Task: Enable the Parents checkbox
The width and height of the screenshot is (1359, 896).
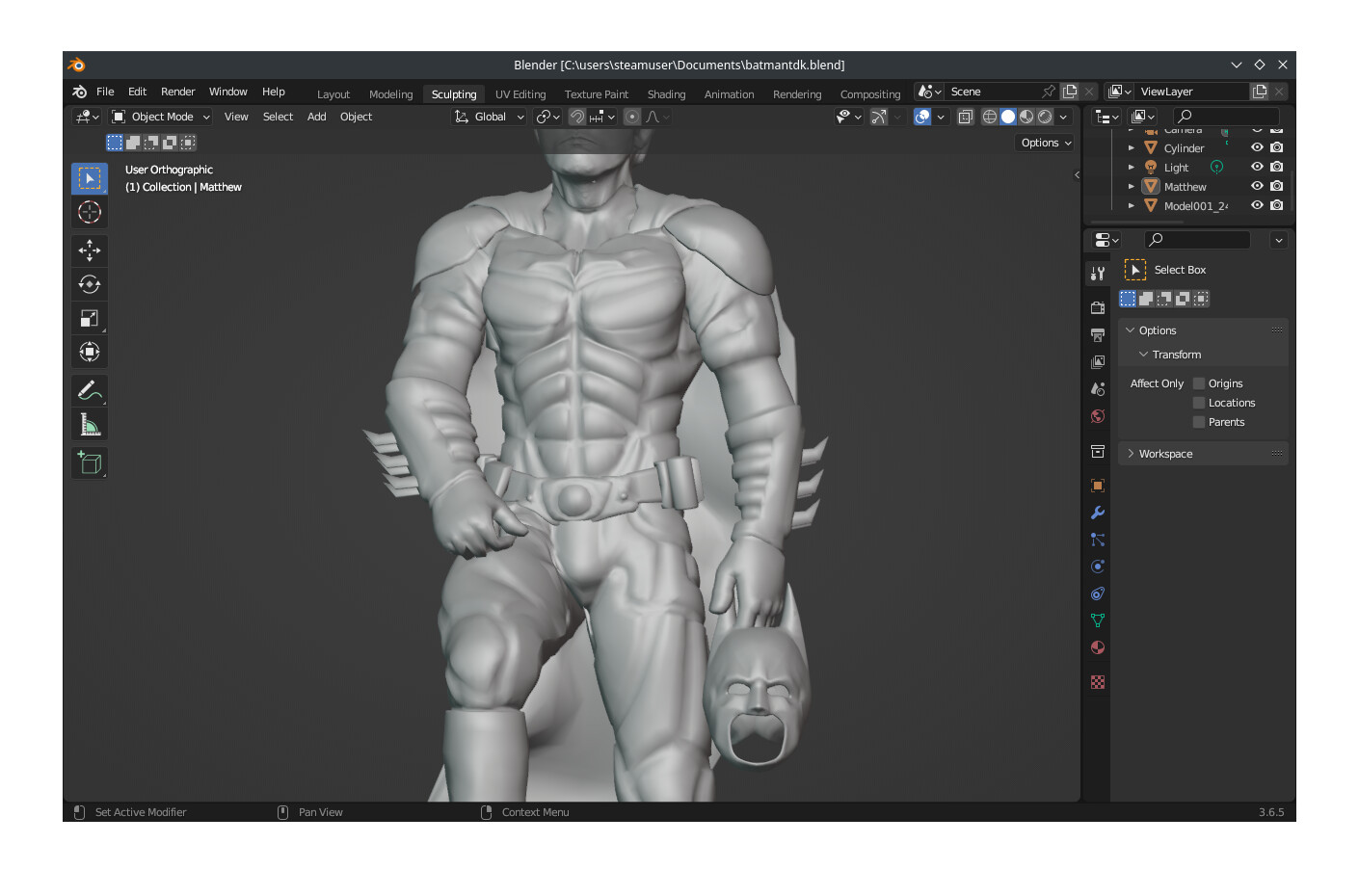Action: coord(1199,422)
